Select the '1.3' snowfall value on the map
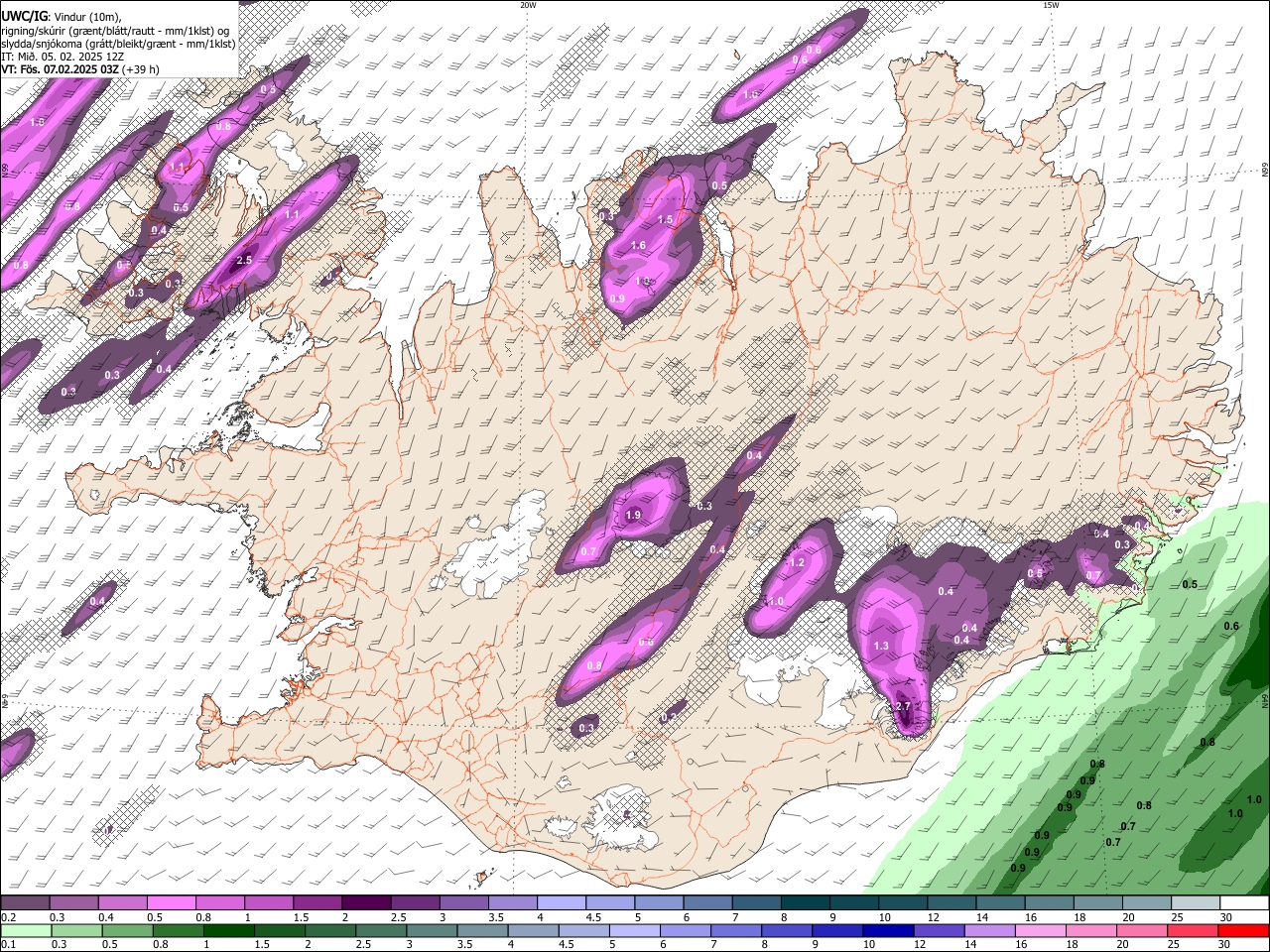The image size is (1270, 952). point(881,646)
